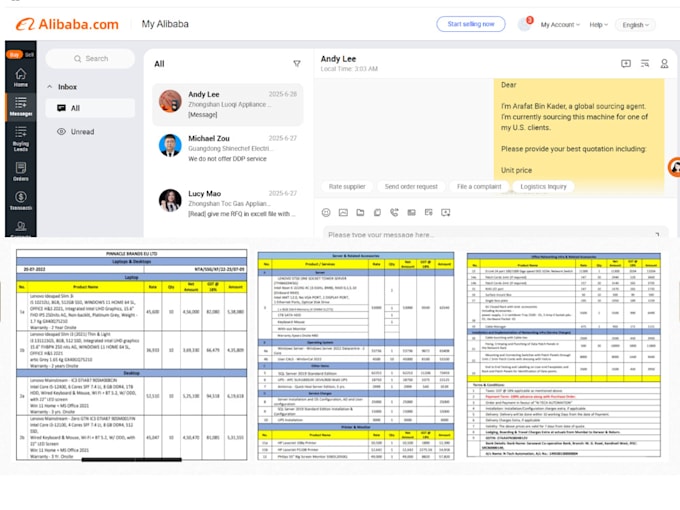Open the Office Networking quotation thumbnail

[564, 355]
